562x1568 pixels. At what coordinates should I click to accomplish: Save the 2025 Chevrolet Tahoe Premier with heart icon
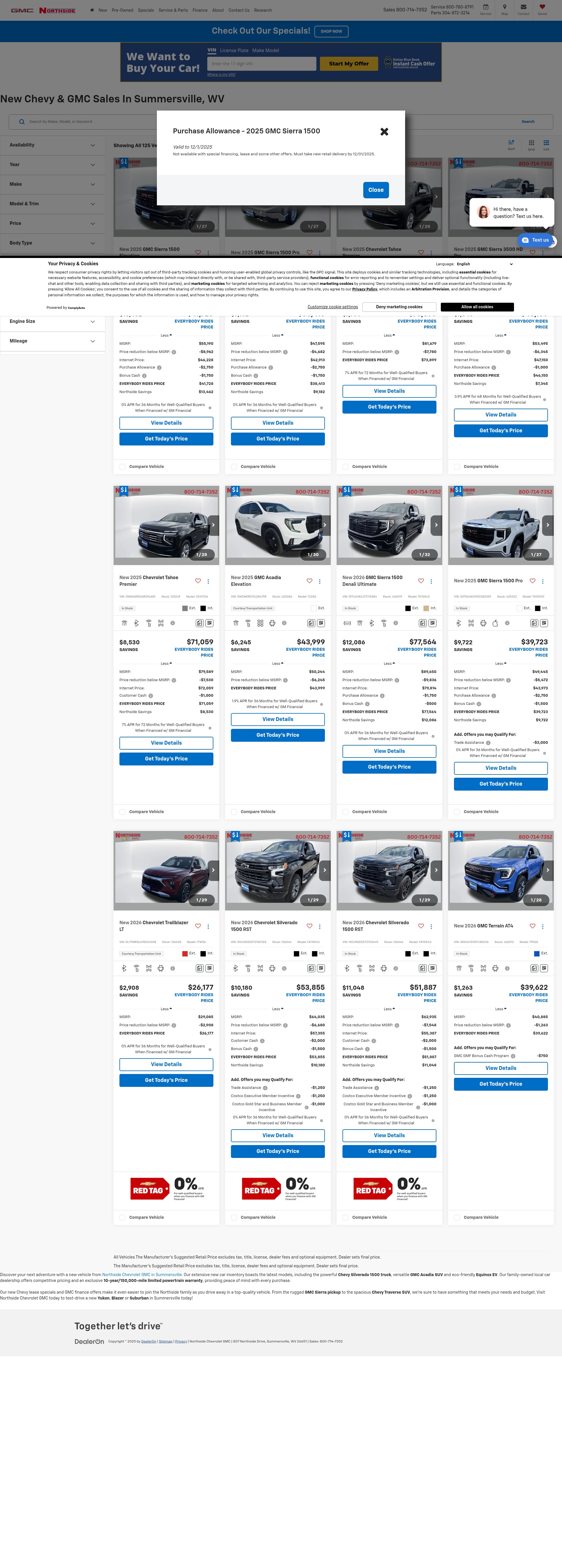[198, 581]
